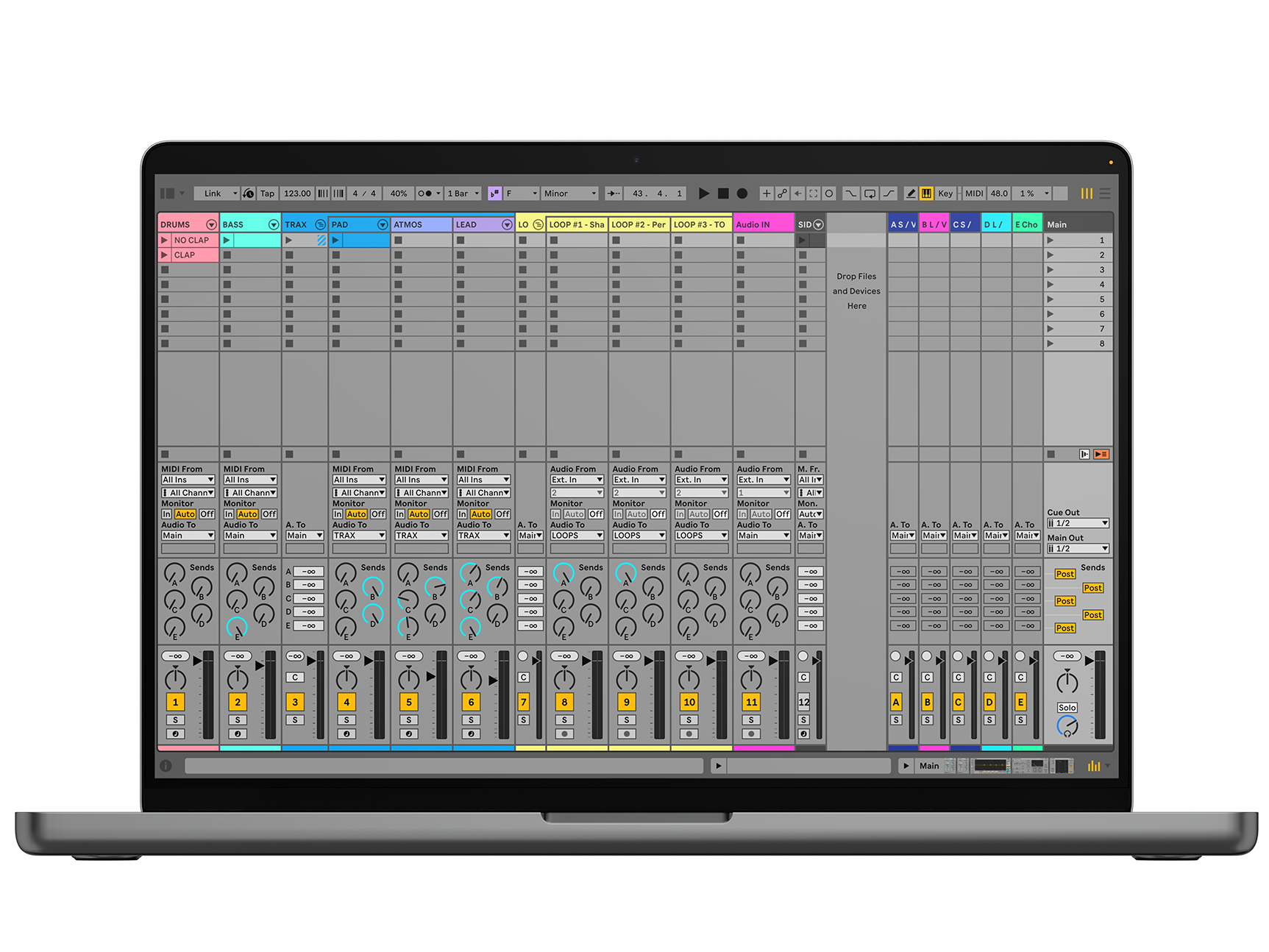This screenshot has width=1269, height=952.
Task: Click Punch-Out switch icon
Action: coord(889,193)
